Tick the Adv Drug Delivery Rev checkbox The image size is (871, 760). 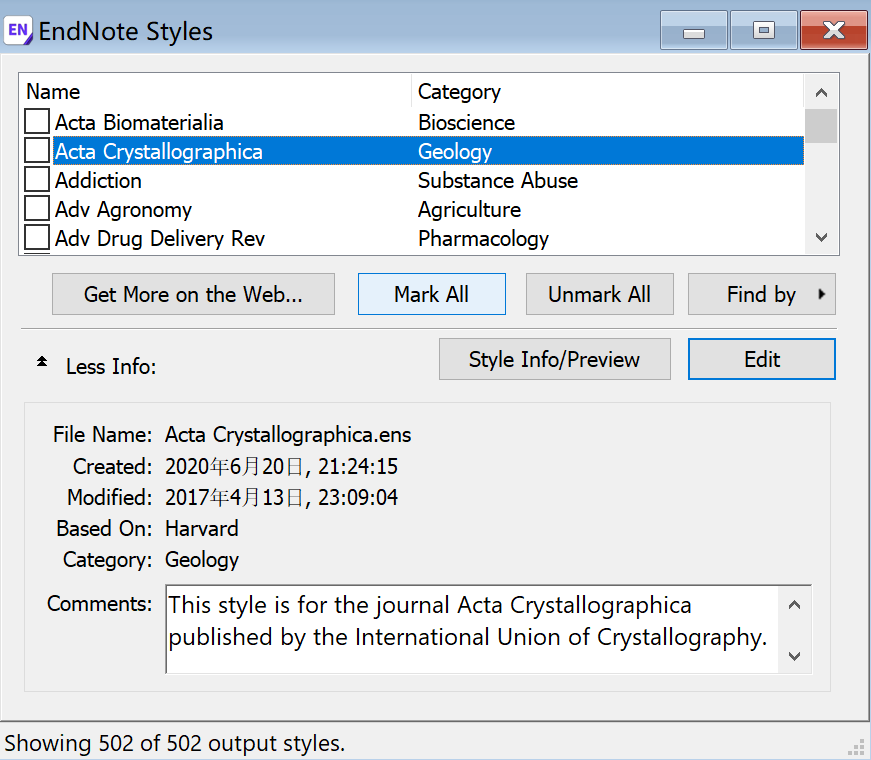(37, 237)
